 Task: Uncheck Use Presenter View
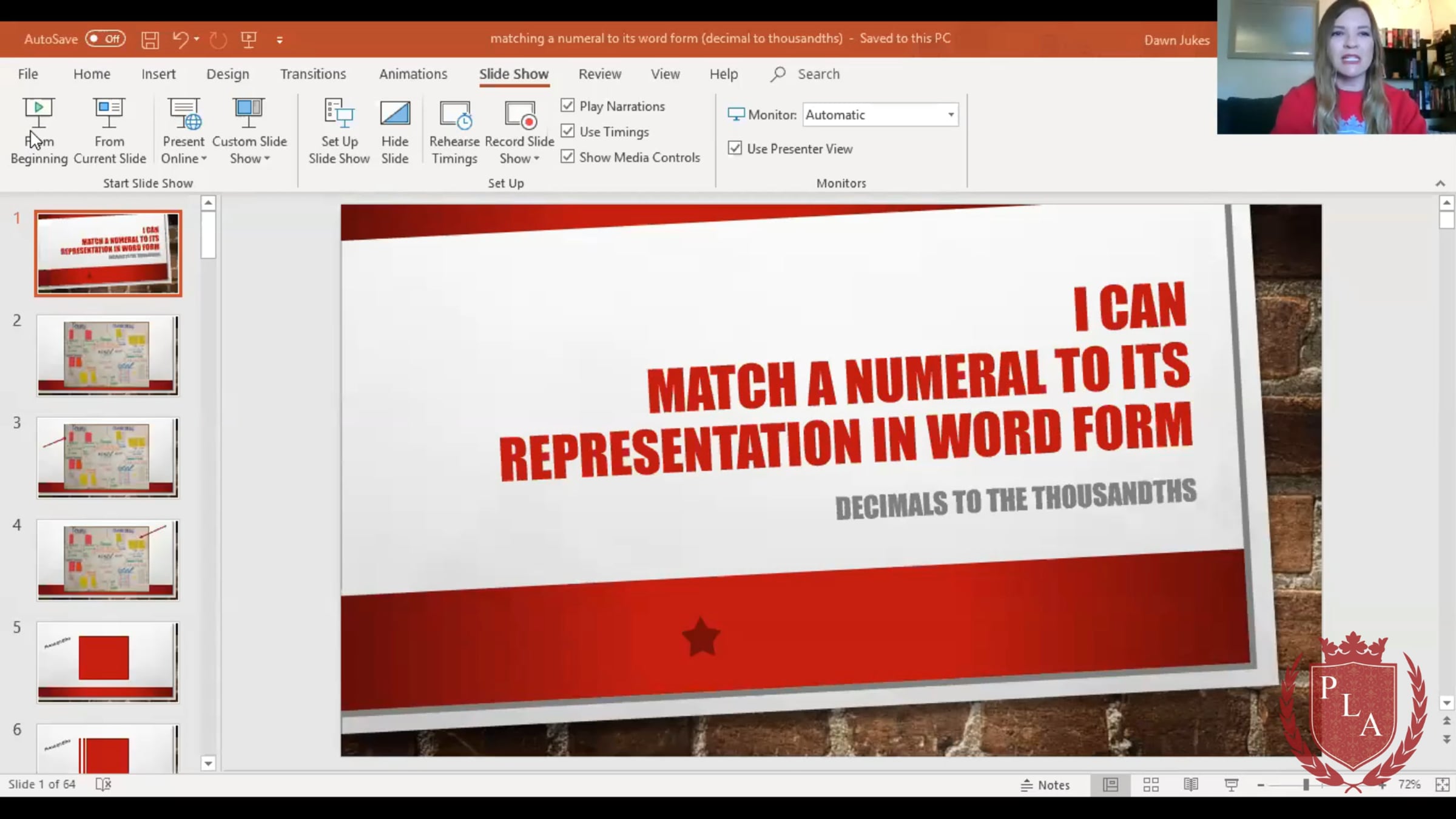pos(735,148)
